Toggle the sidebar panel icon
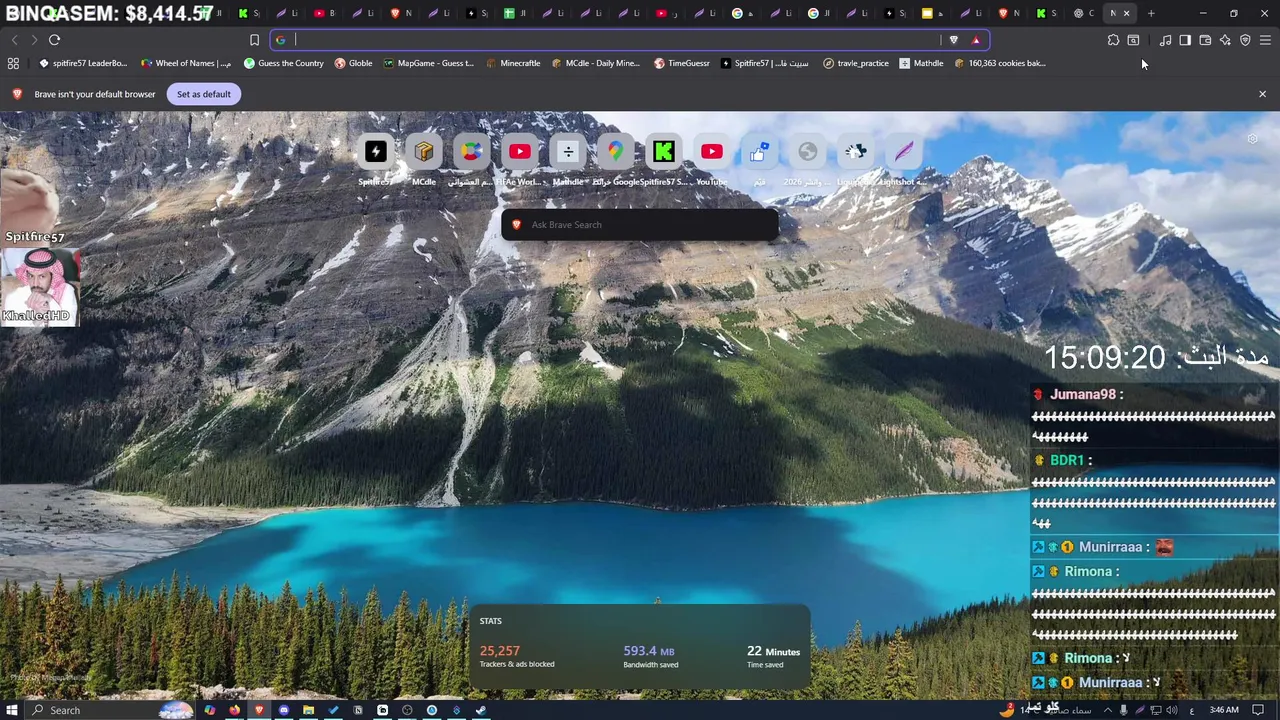 pyautogui.click(x=1185, y=40)
